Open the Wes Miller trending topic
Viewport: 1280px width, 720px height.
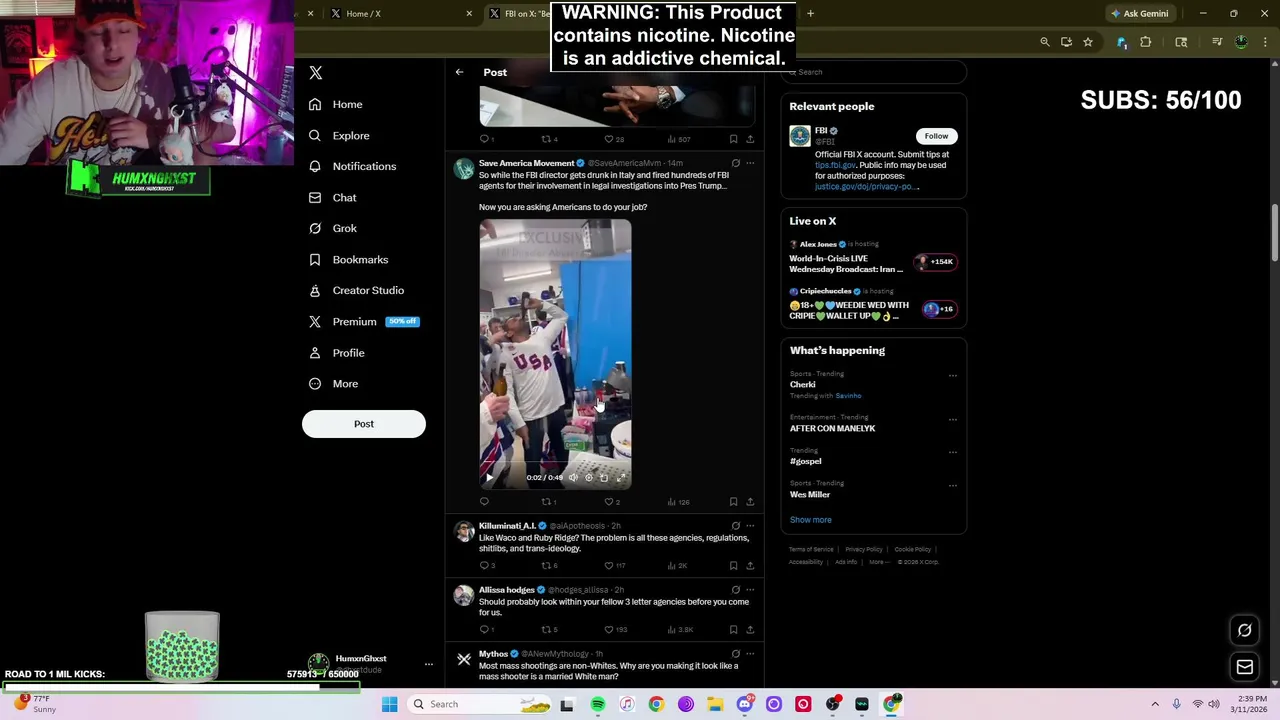(810, 494)
